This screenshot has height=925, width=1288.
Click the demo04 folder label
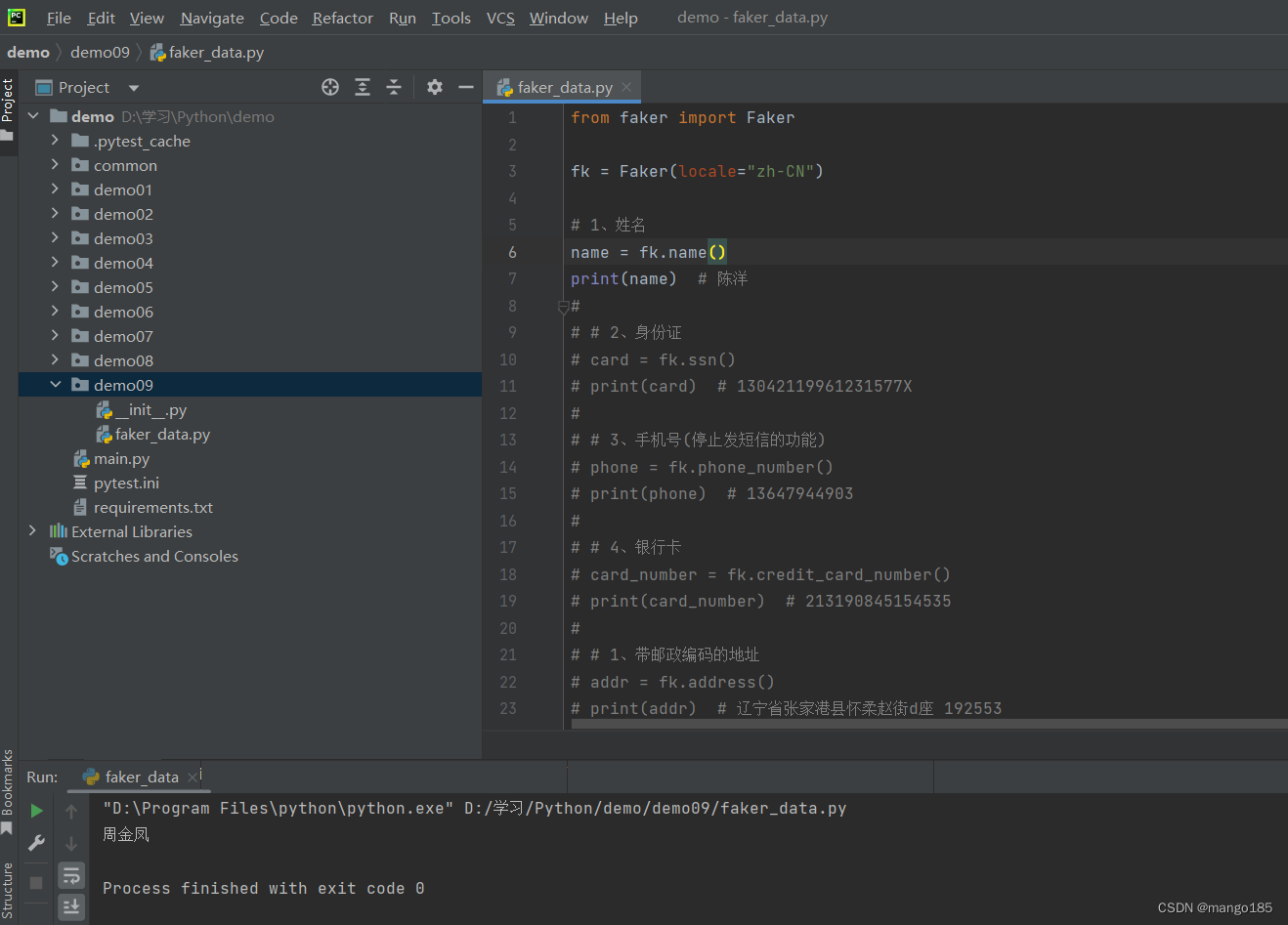click(x=123, y=263)
